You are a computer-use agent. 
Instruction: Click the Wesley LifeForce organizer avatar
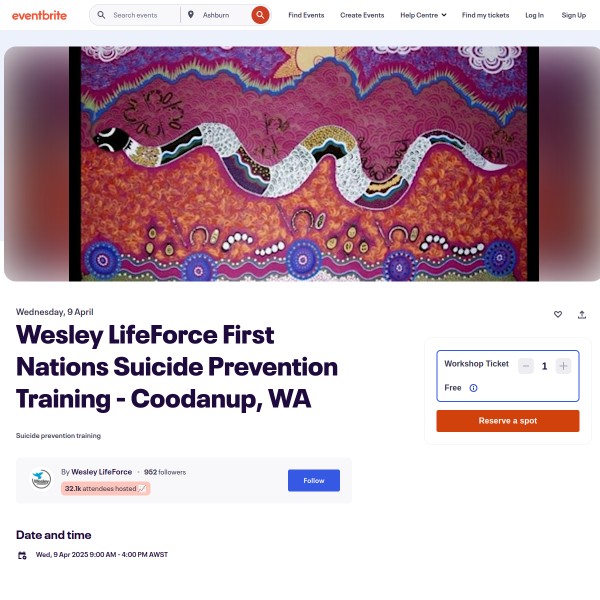(41, 478)
